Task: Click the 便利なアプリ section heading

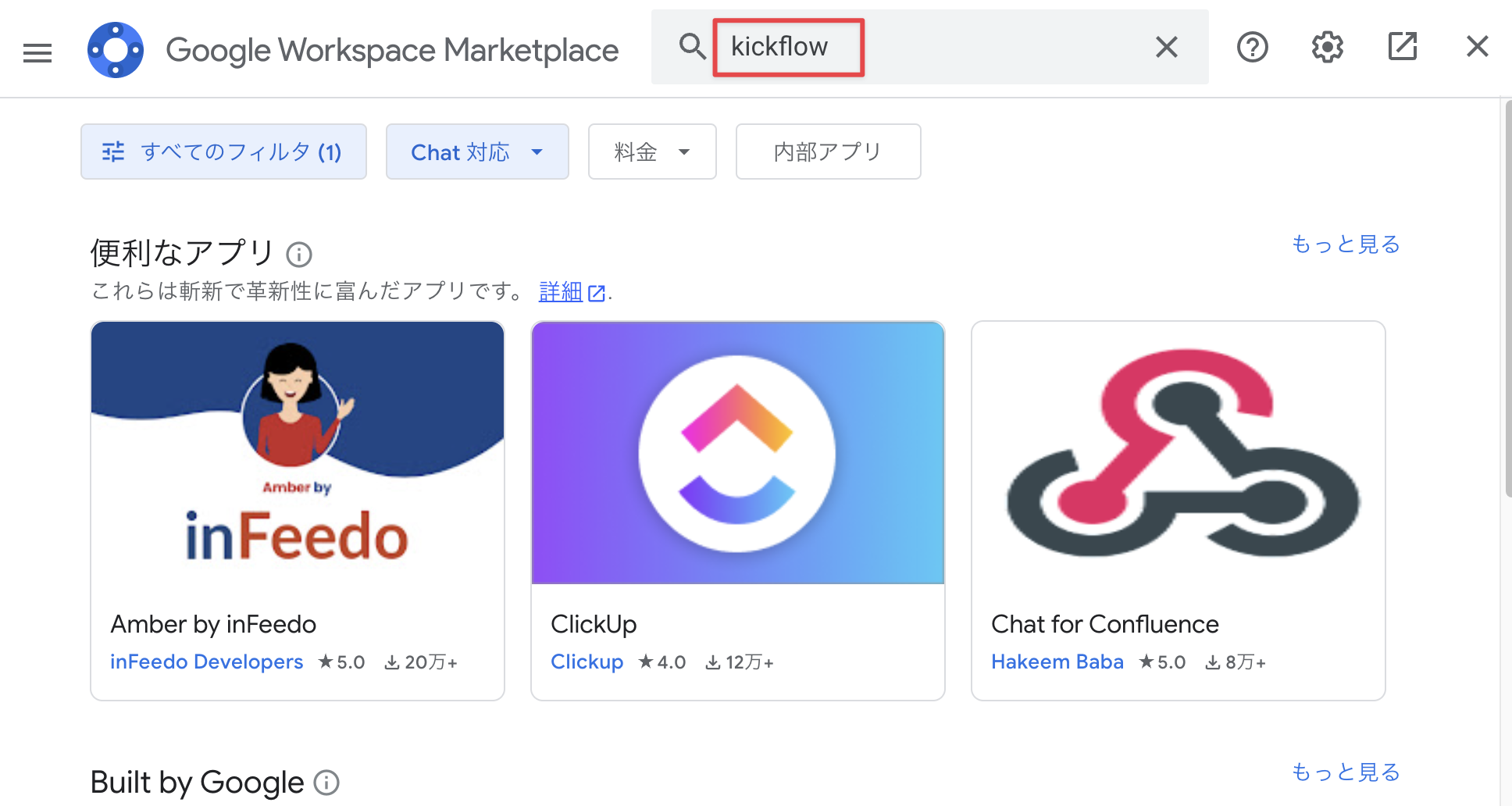Action: pos(181,253)
